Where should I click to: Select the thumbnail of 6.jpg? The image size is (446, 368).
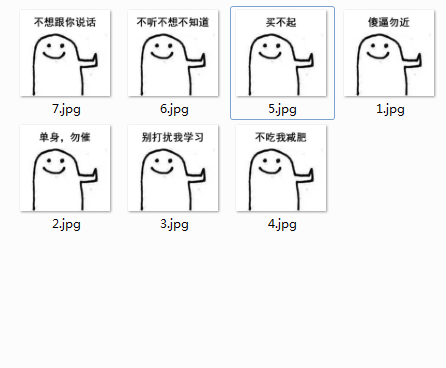pos(173,53)
